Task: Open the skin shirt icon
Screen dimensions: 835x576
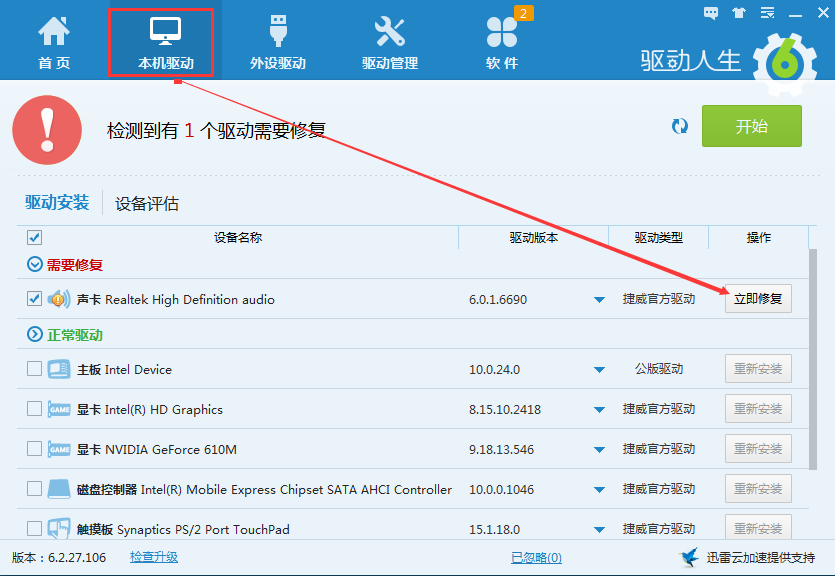Action: click(739, 13)
